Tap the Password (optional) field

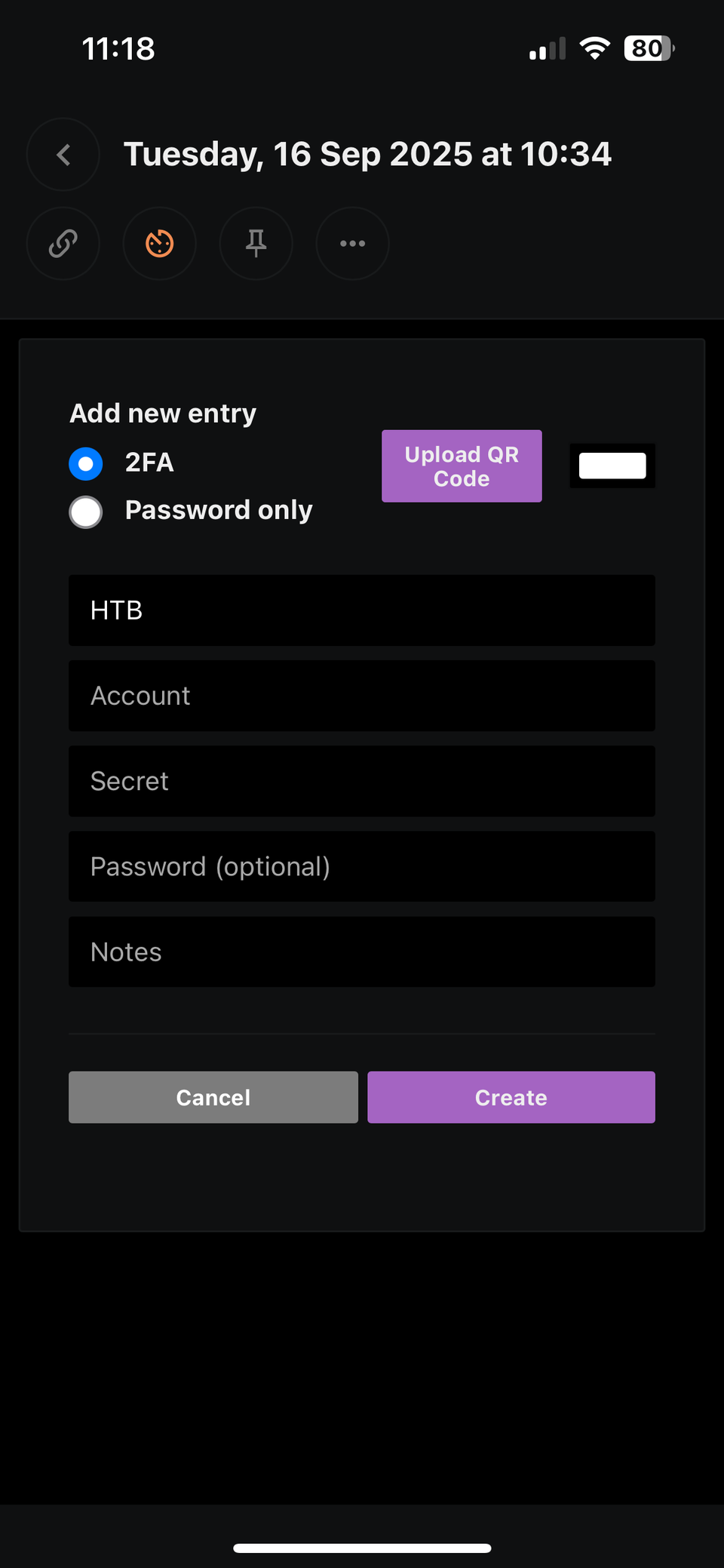(362, 866)
